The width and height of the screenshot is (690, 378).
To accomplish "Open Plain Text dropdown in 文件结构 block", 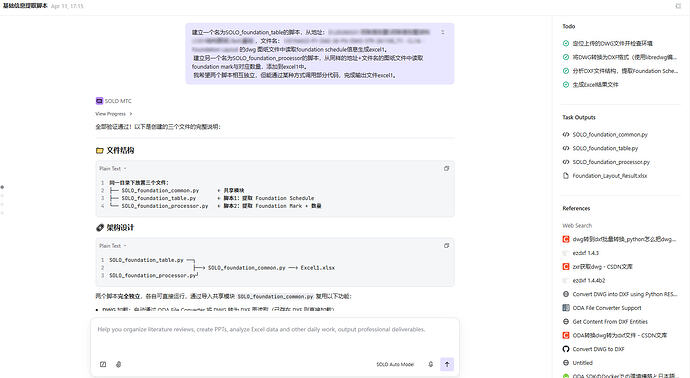I will click(113, 169).
